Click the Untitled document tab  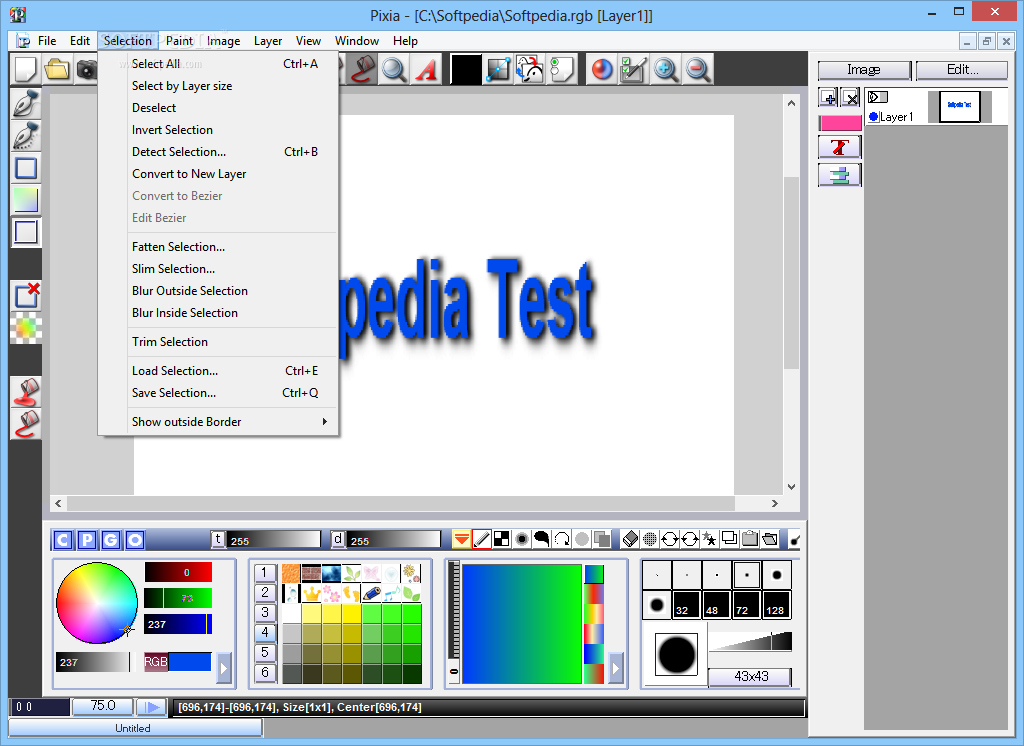pyautogui.click(x=133, y=728)
